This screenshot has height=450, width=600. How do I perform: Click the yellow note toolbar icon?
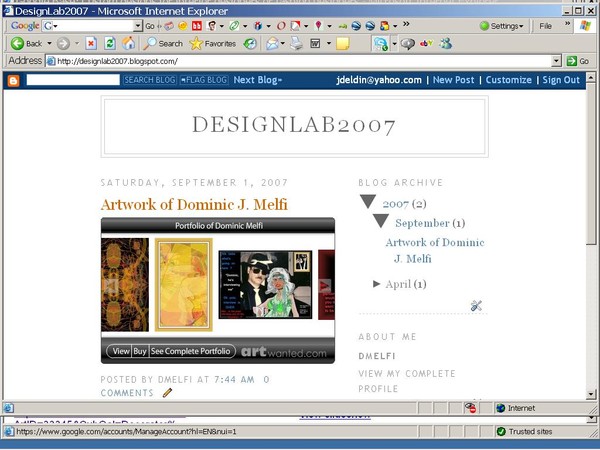point(342,44)
